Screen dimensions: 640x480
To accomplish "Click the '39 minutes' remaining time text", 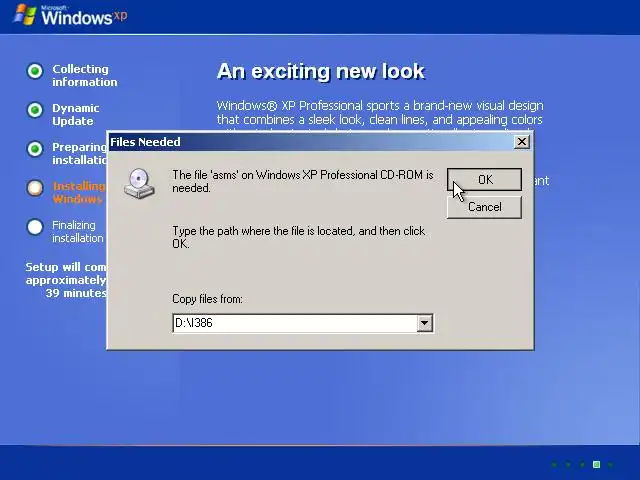I will (x=76, y=293).
